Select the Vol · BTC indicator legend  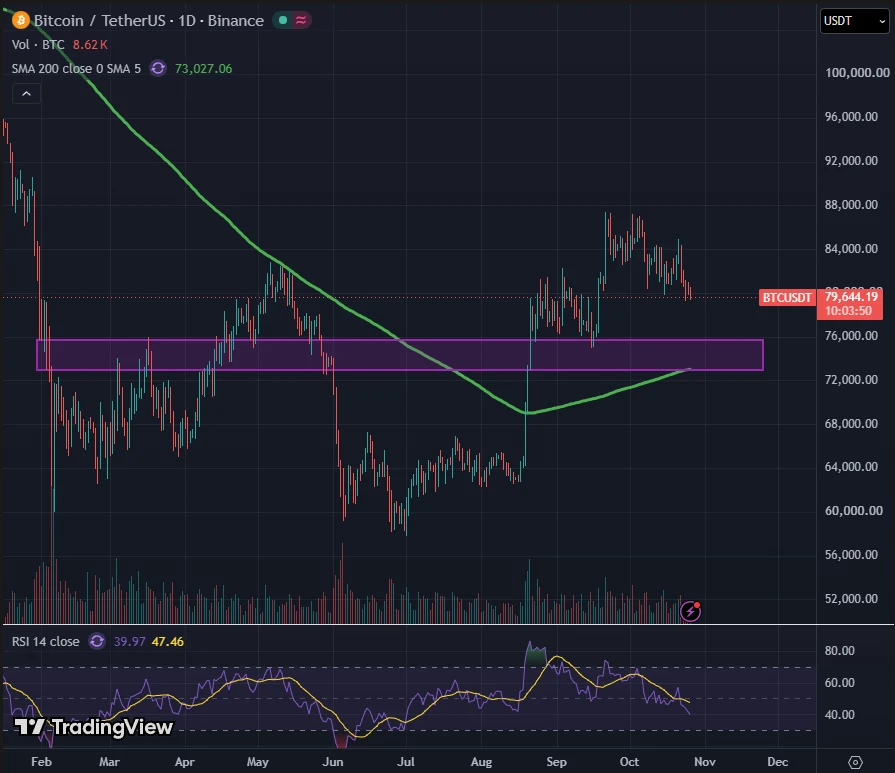coord(38,45)
